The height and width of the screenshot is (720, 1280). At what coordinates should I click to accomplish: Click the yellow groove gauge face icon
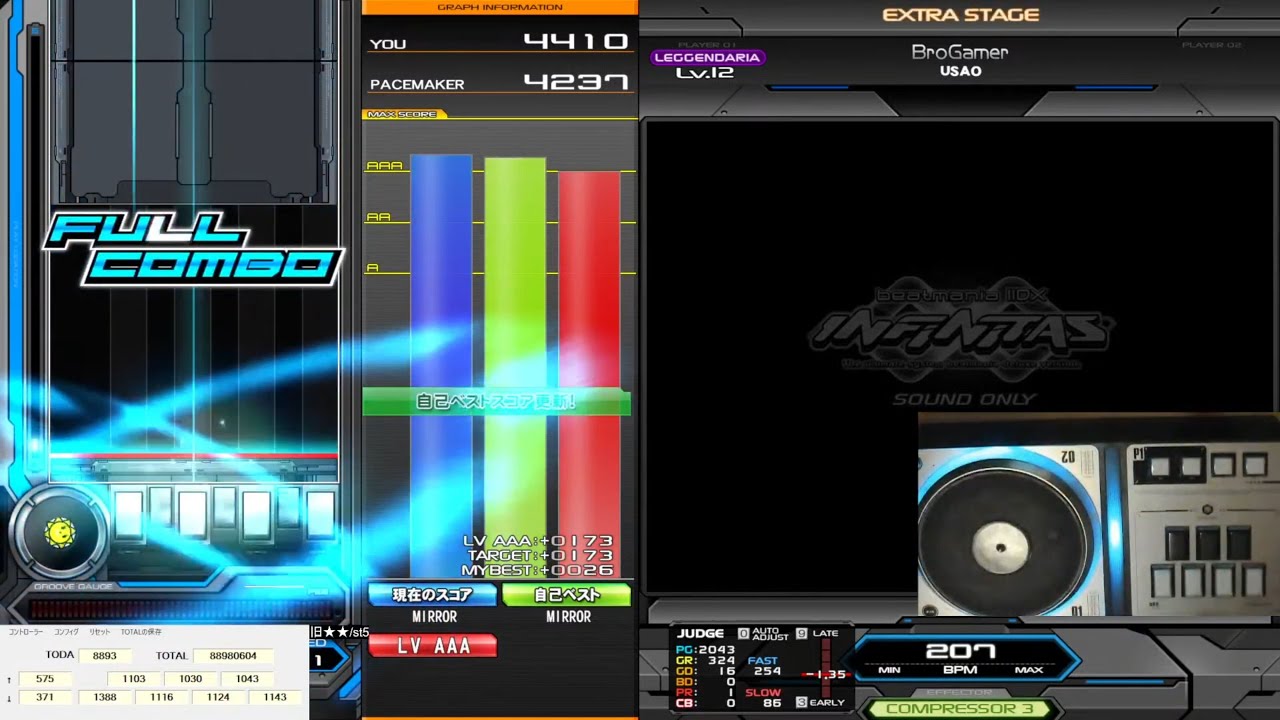coord(59,533)
